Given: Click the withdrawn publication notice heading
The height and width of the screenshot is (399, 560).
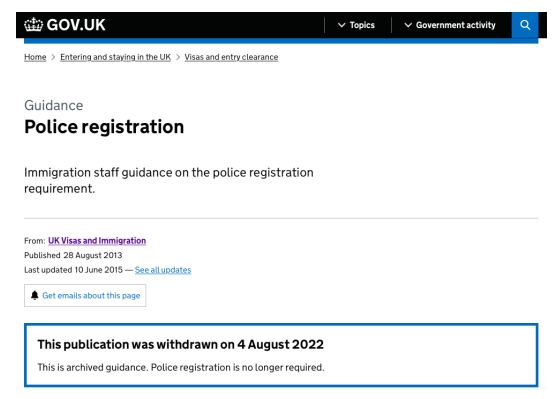Looking at the screenshot, I should pyautogui.click(x=180, y=344).
